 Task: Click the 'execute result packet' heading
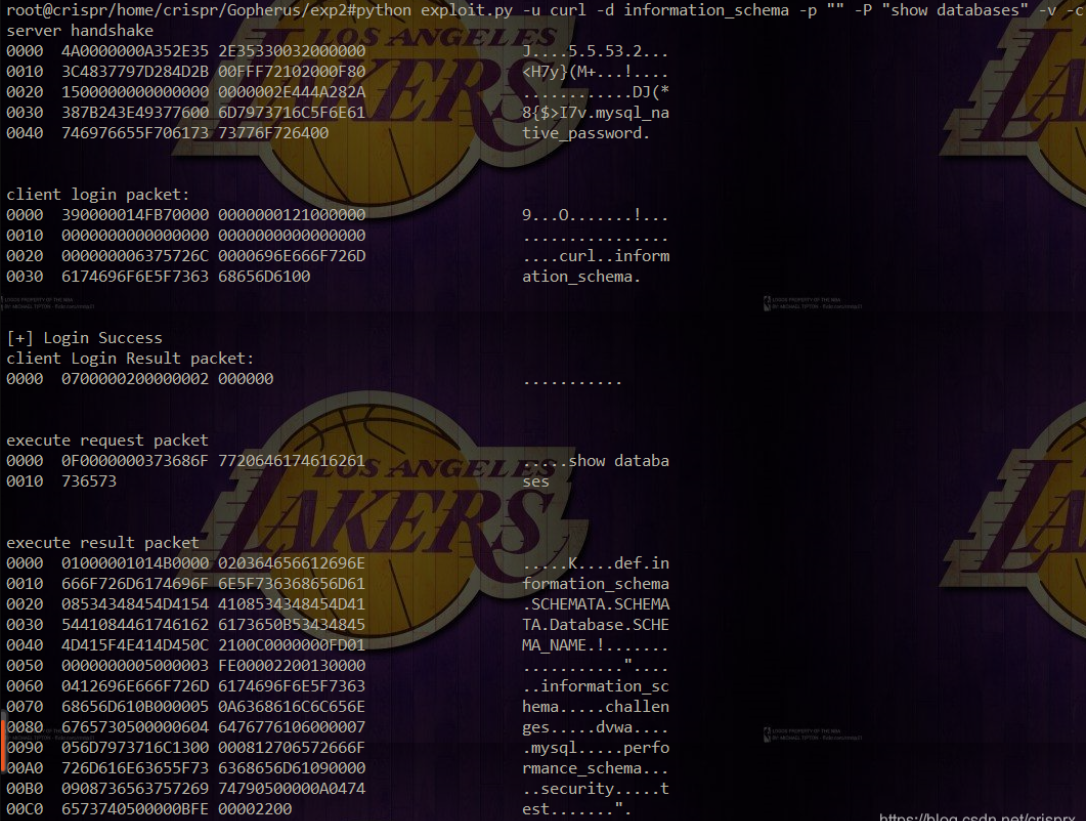(x=103, y=543)
